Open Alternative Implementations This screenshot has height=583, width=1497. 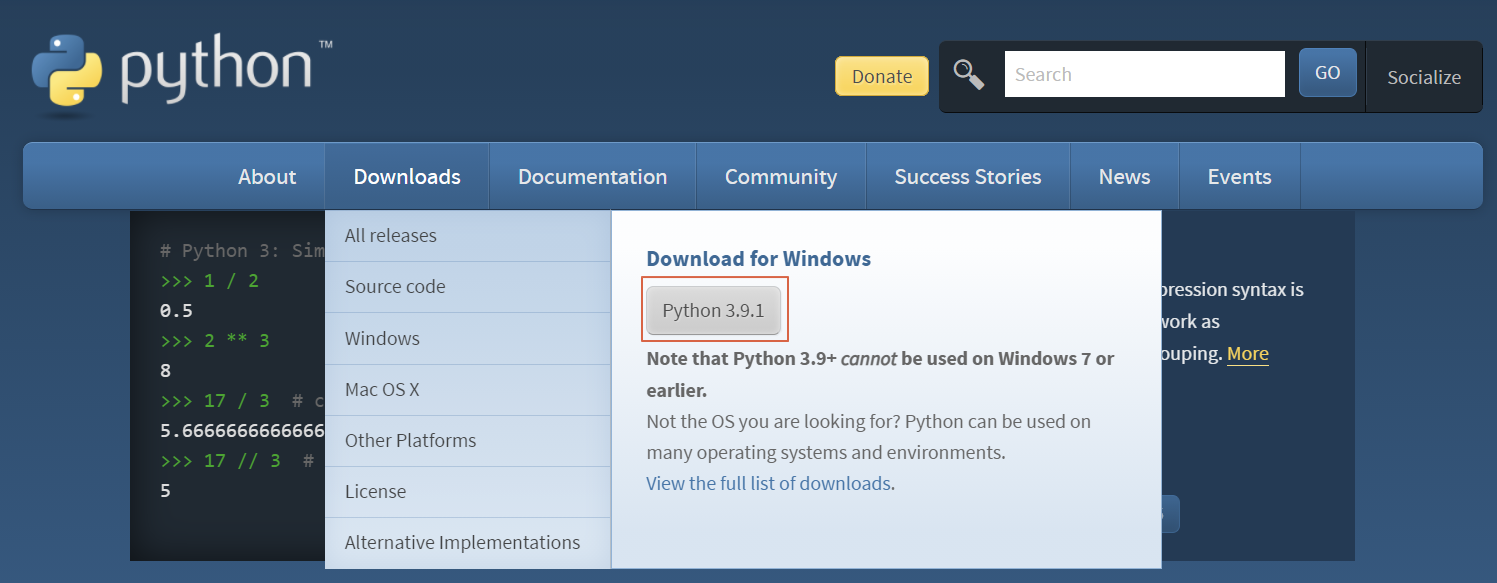coord(461,542)
